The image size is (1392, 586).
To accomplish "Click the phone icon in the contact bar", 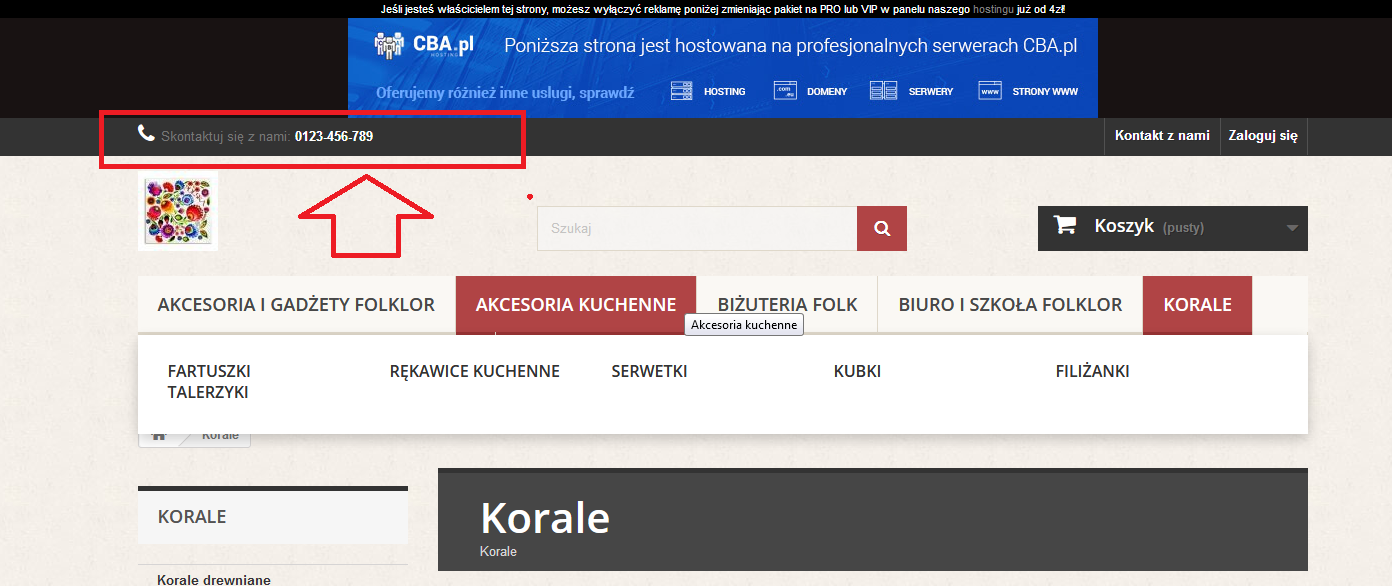I will point(146,133).
